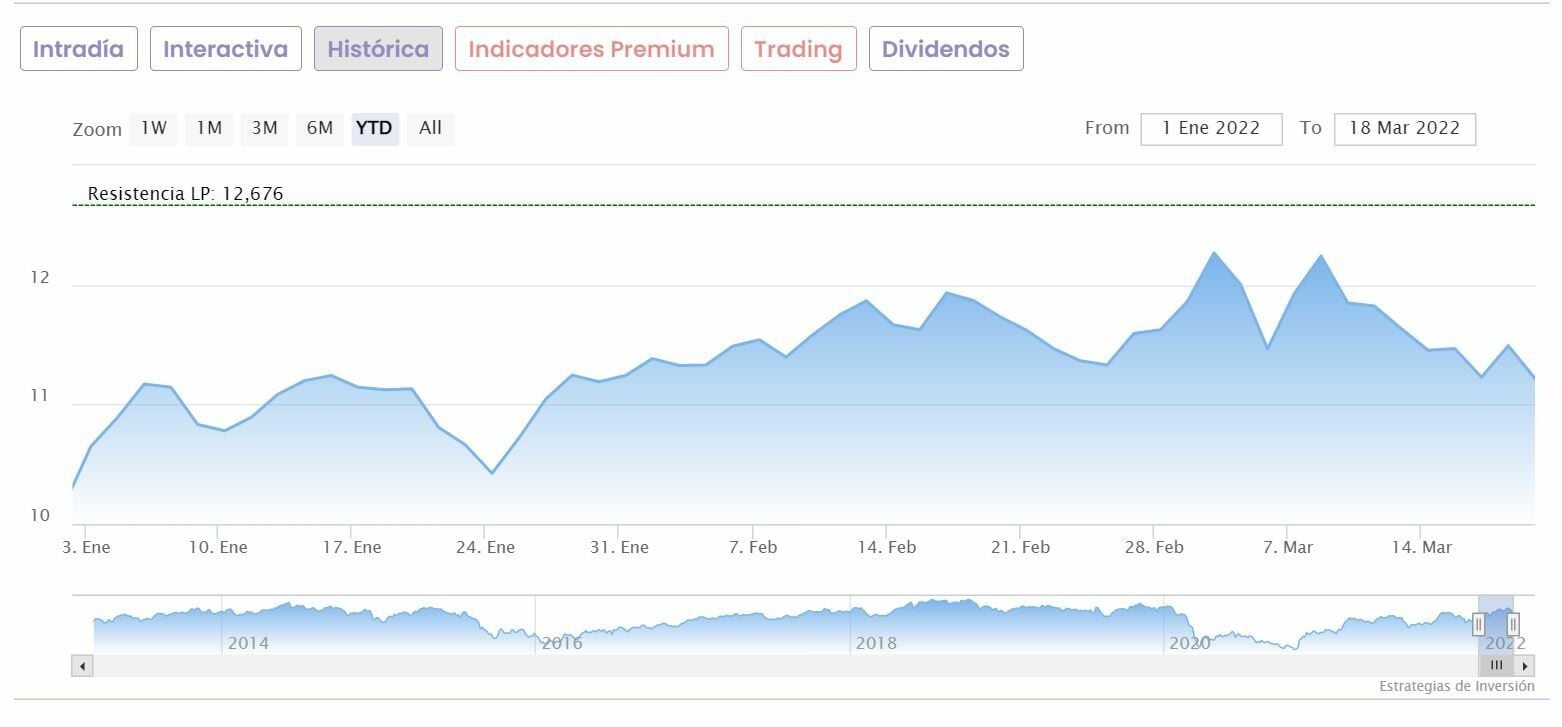Set zoom range to 1M
Screen dimensions: 1562x727
click(209, 128)
